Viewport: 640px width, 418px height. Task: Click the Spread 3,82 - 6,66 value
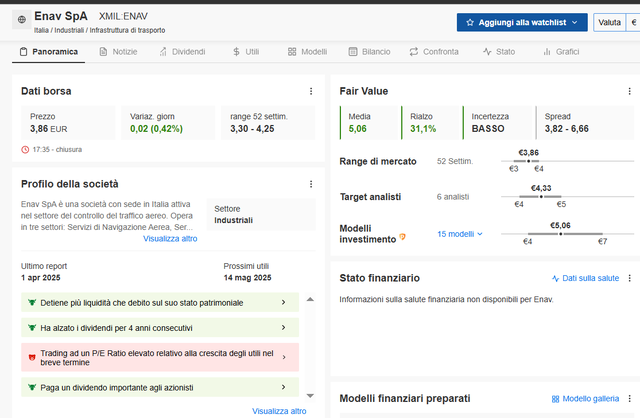click(x=567, y=129)
